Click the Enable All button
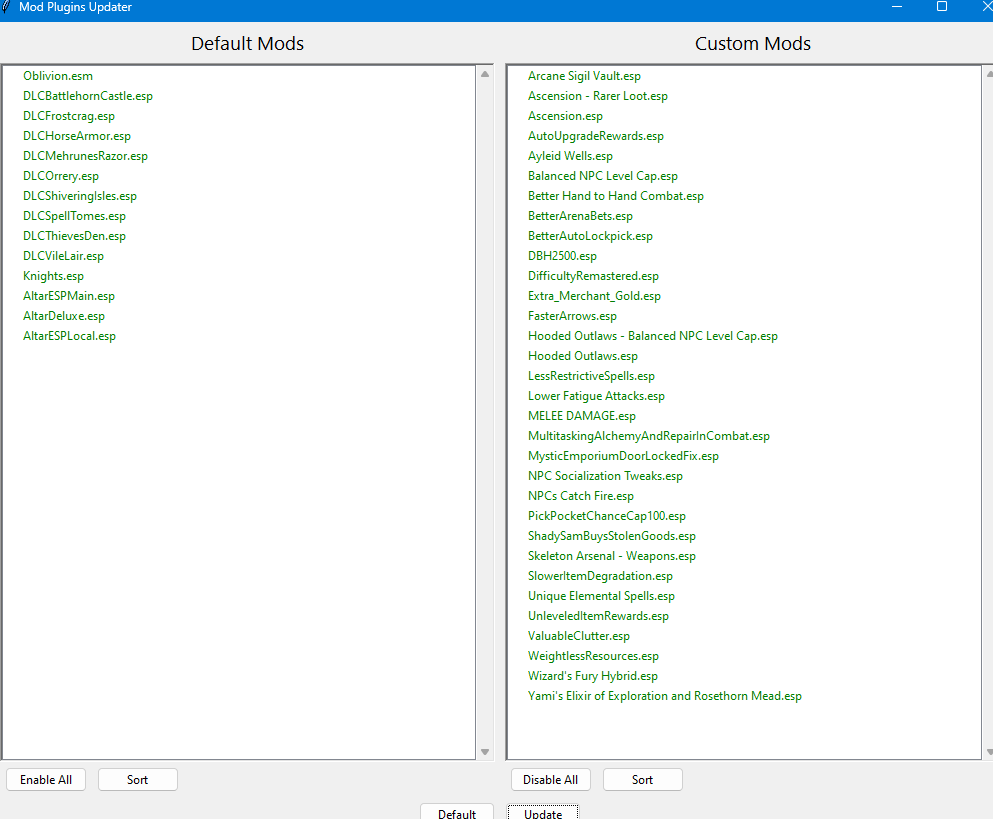Screen dimensions: 993x819 tap(46, 779)
